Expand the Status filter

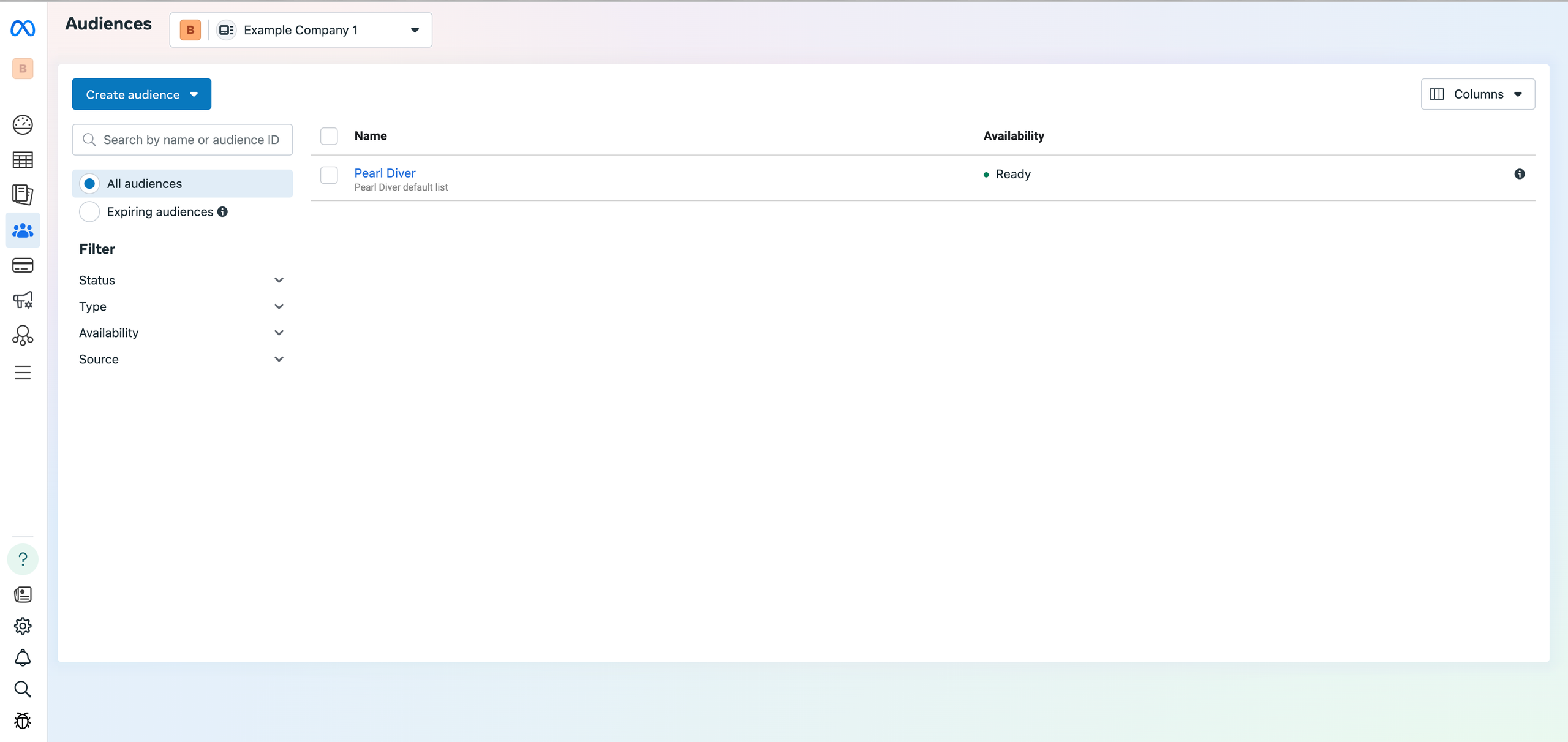pyautogui.click(x=182, y=280)
